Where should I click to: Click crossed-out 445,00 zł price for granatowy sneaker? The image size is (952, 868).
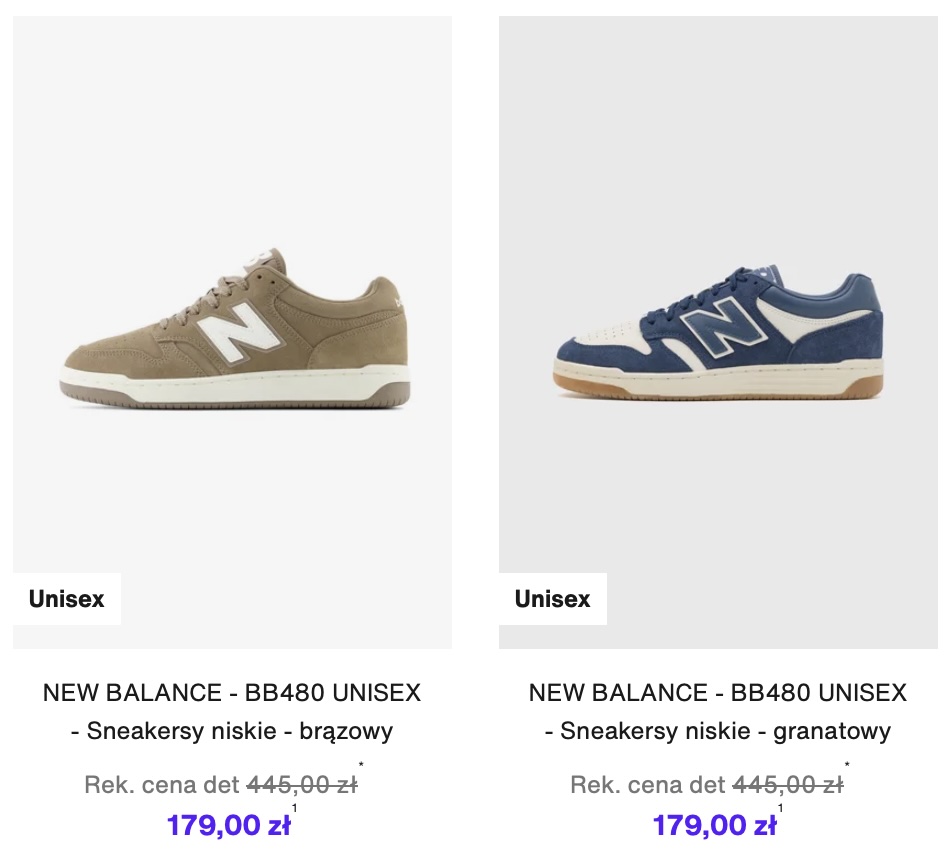[x=787, y=785]
